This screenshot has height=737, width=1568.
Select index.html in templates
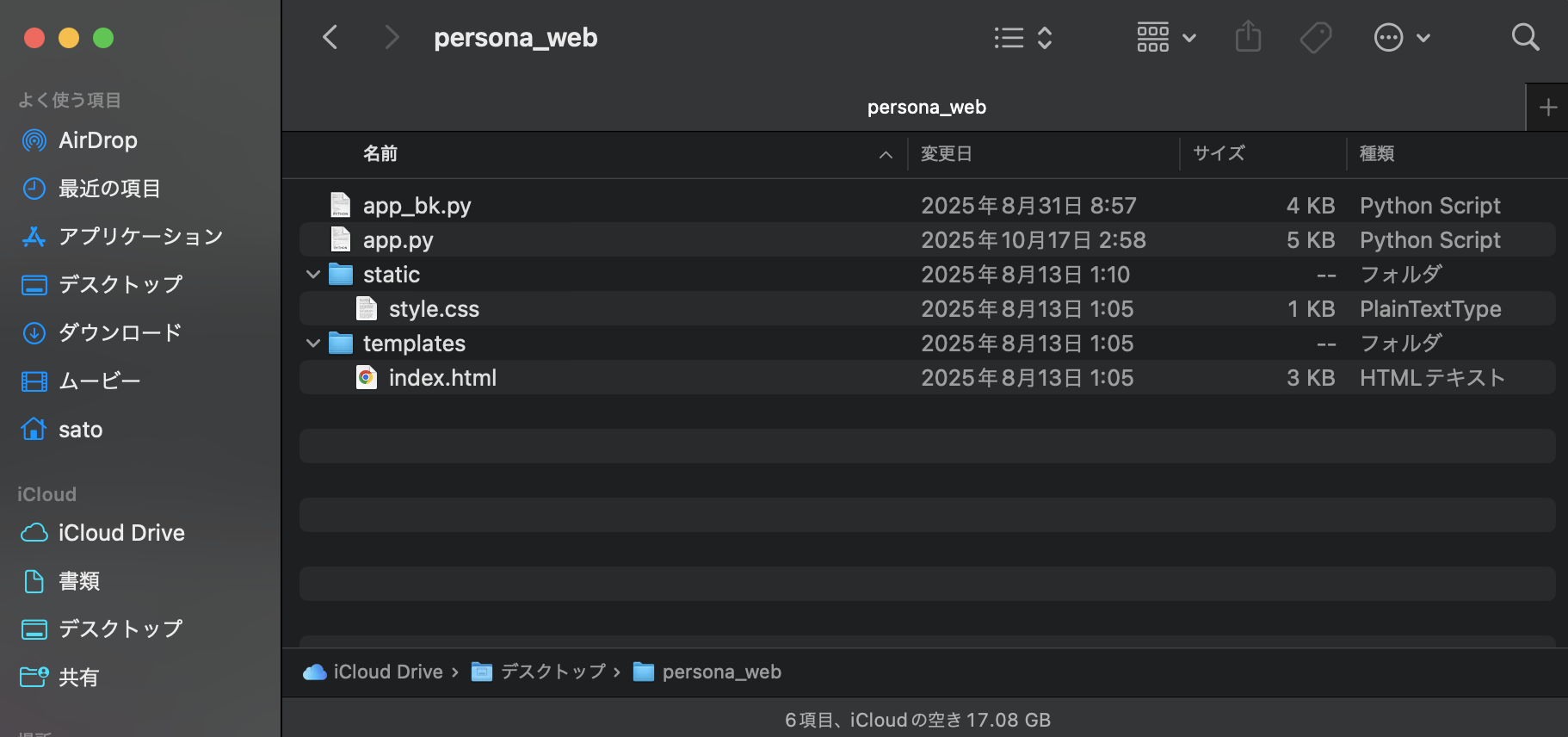(927, 378)
